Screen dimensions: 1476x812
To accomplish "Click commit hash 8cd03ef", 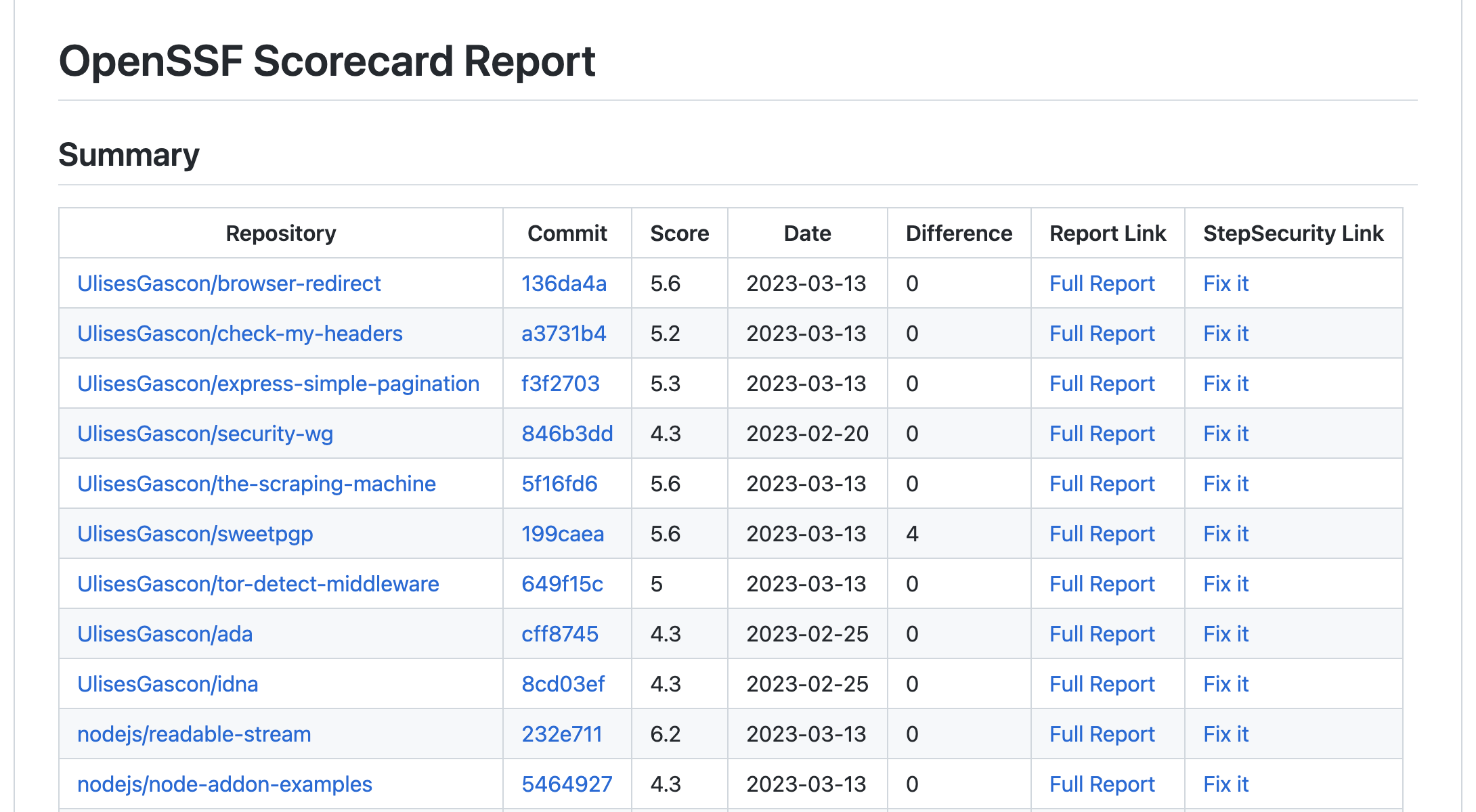I will coord(563,684).
